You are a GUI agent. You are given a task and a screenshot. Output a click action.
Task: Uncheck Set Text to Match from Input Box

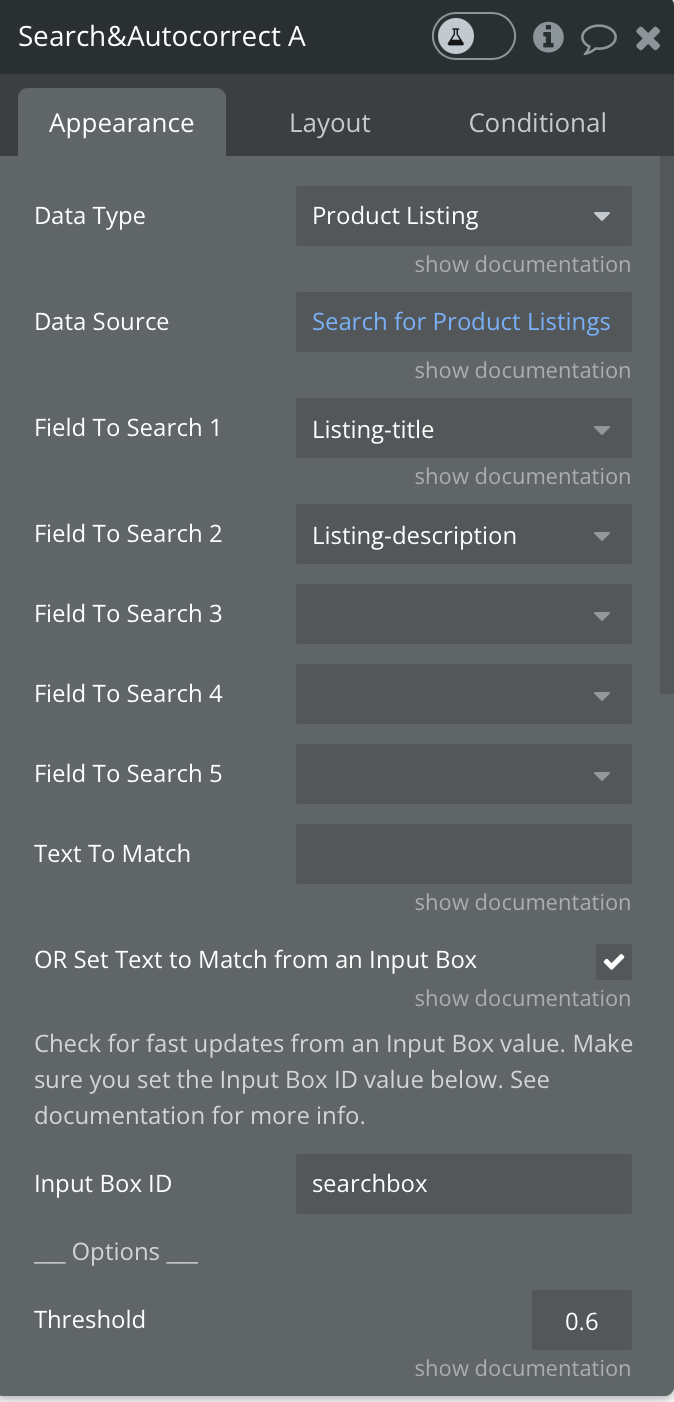(x=613, y=962)
